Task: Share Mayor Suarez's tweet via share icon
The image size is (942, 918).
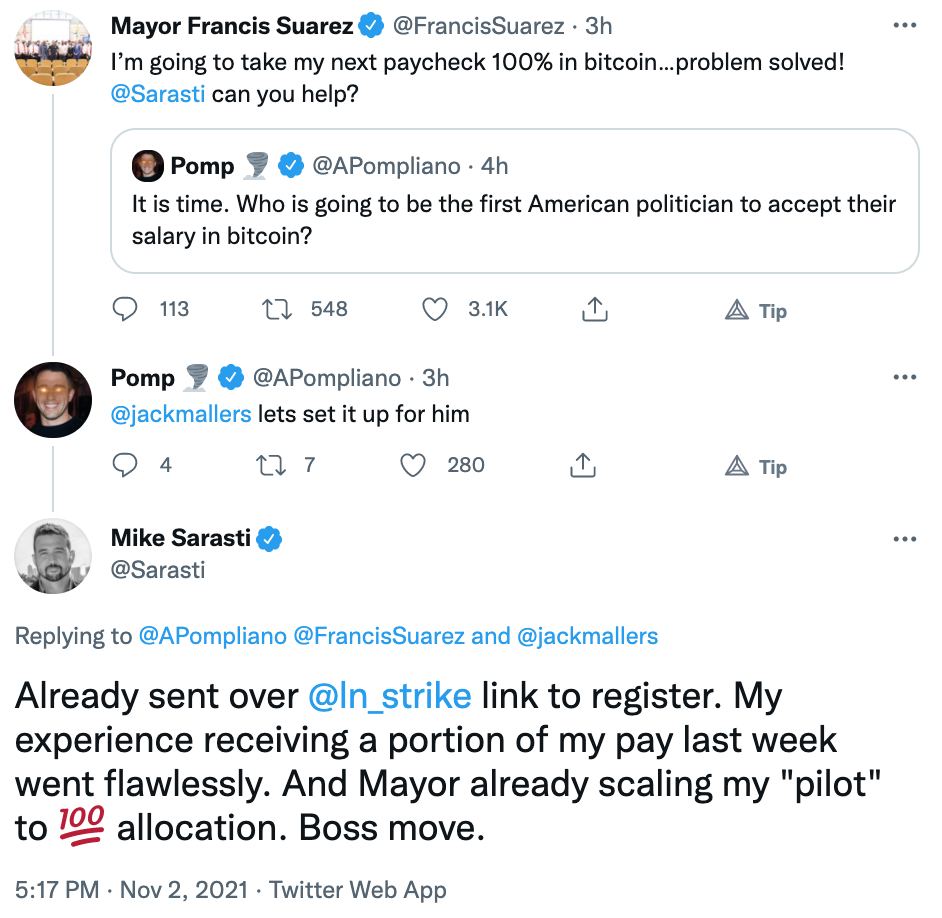Action: tap(595, 309)
